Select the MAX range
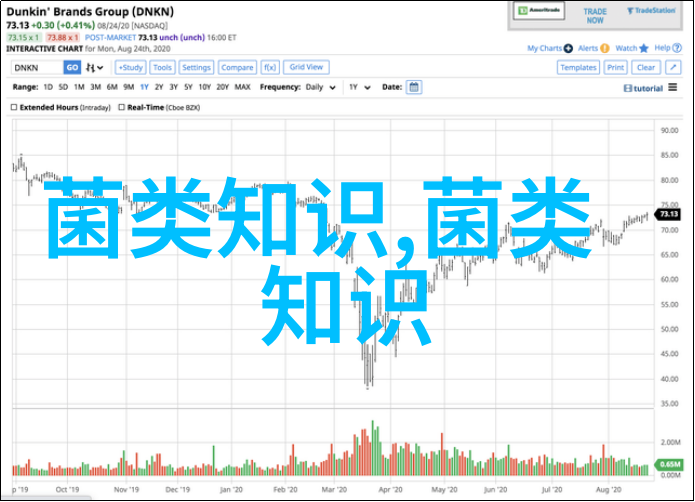 coord(242,87)
